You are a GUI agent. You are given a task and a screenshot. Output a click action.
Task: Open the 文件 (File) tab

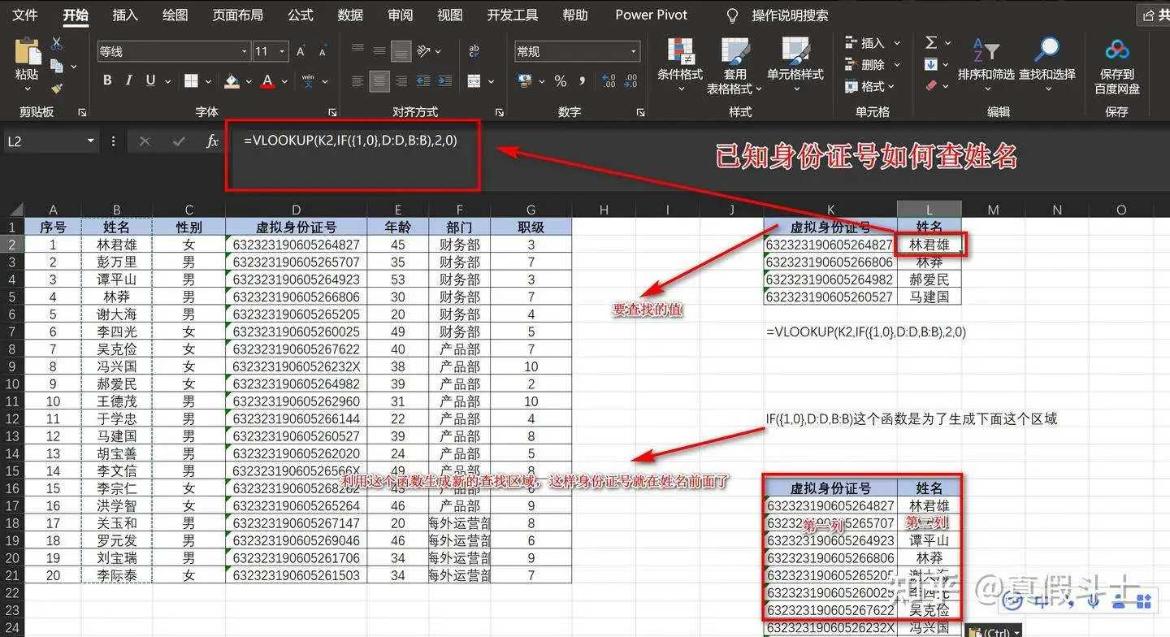point(25,15)
